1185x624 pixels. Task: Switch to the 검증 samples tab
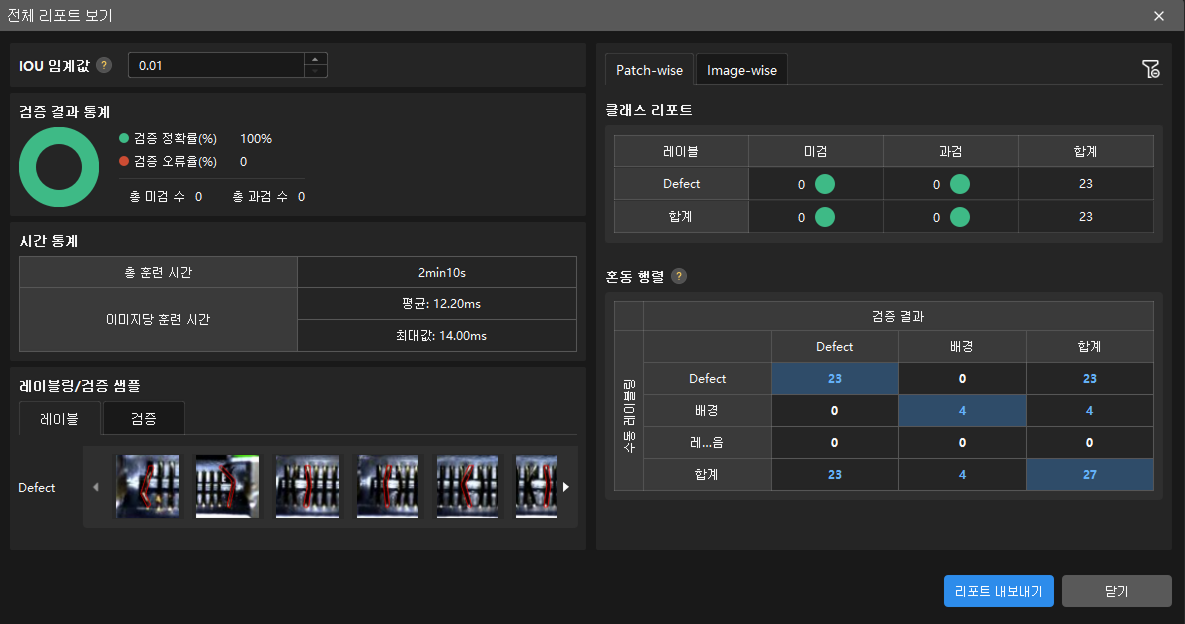point(143,419)
